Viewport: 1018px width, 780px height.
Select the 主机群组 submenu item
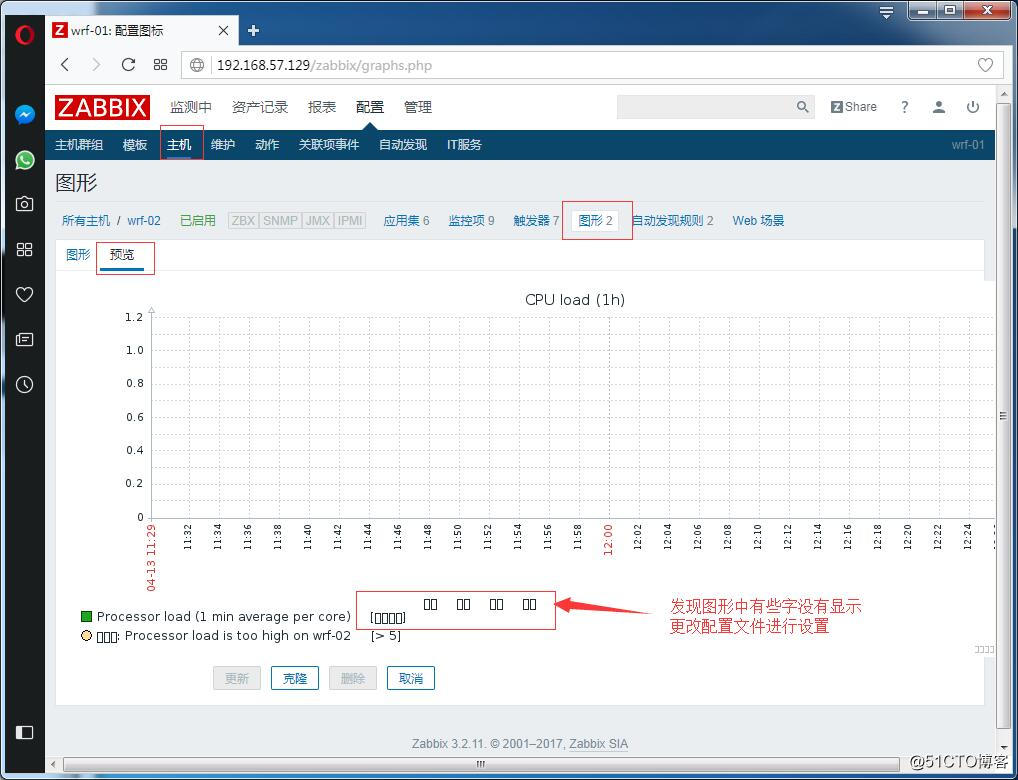(x=79, y=145)
